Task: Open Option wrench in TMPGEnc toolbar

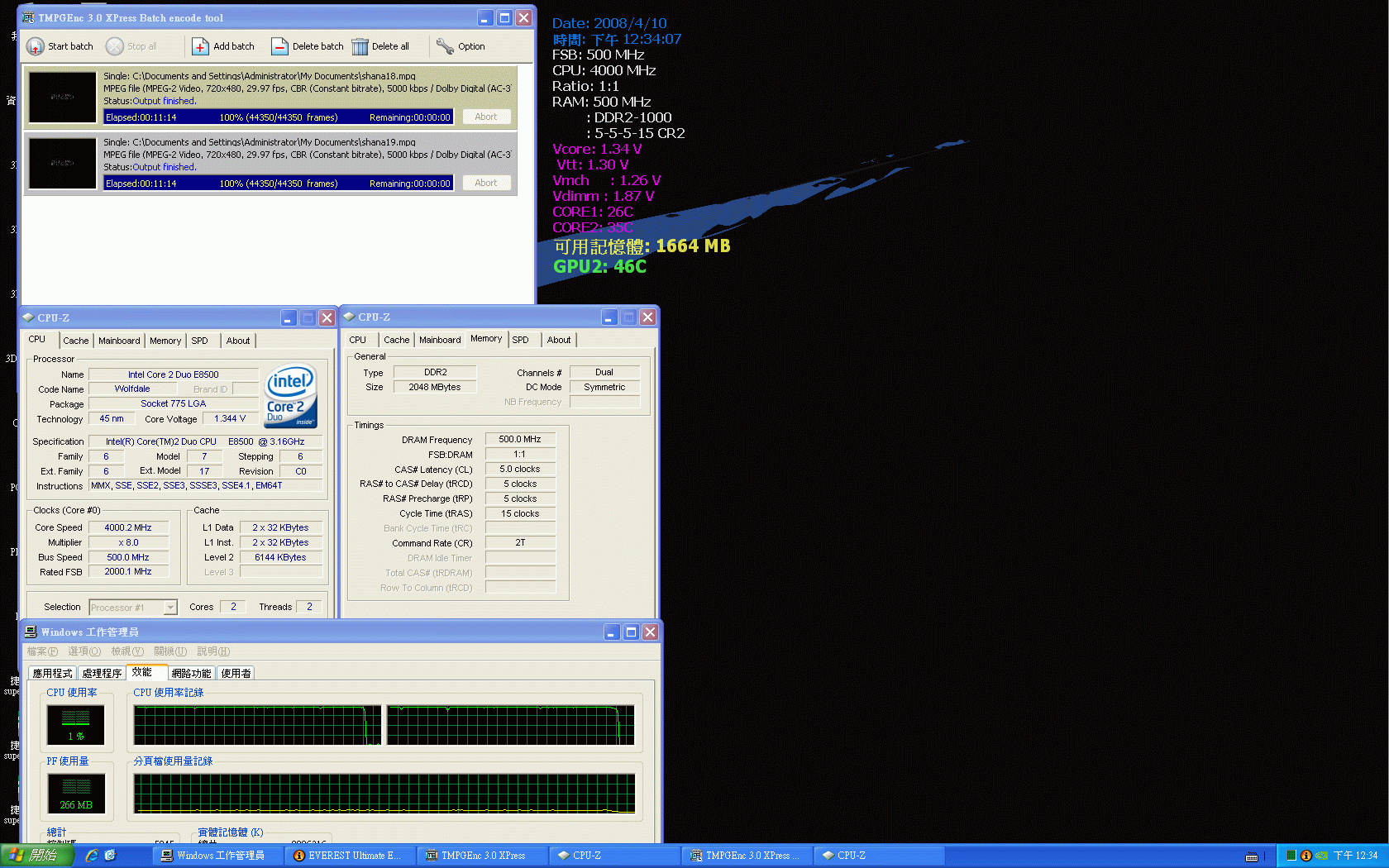Action: coord(461,46)
